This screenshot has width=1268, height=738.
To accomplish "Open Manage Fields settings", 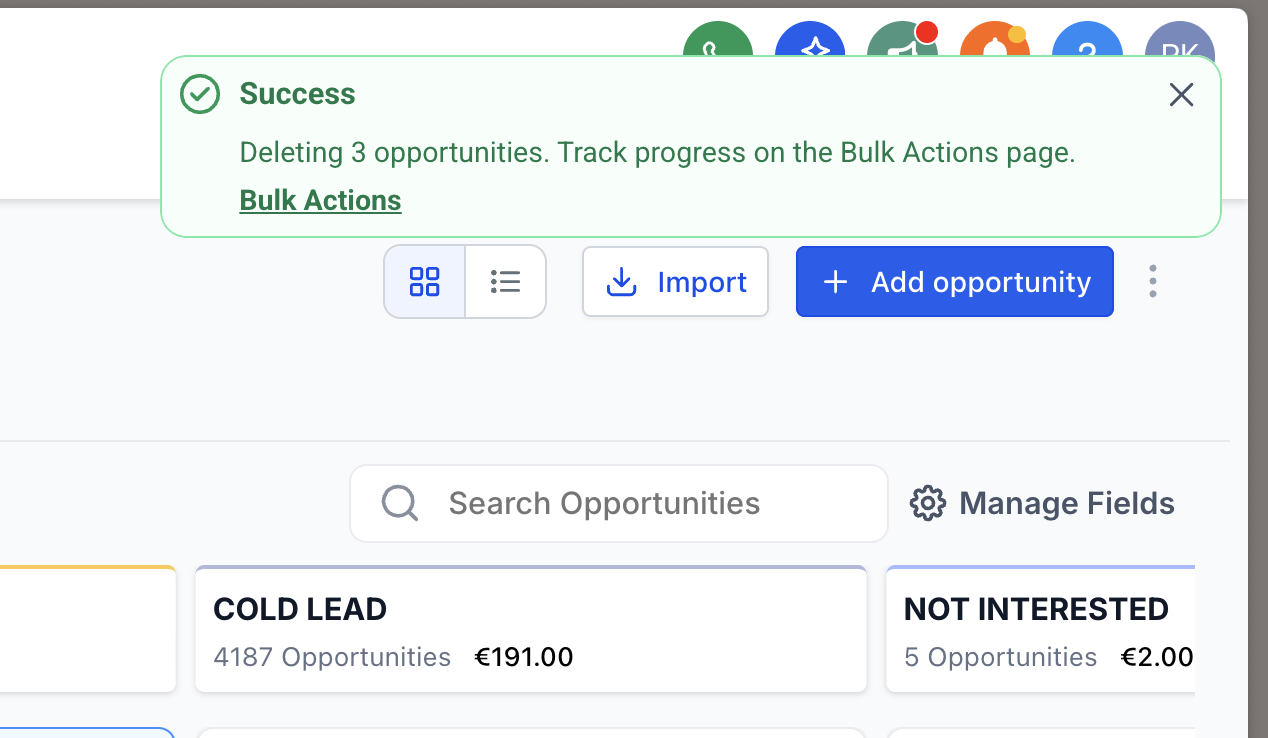I will (1042, 503).
